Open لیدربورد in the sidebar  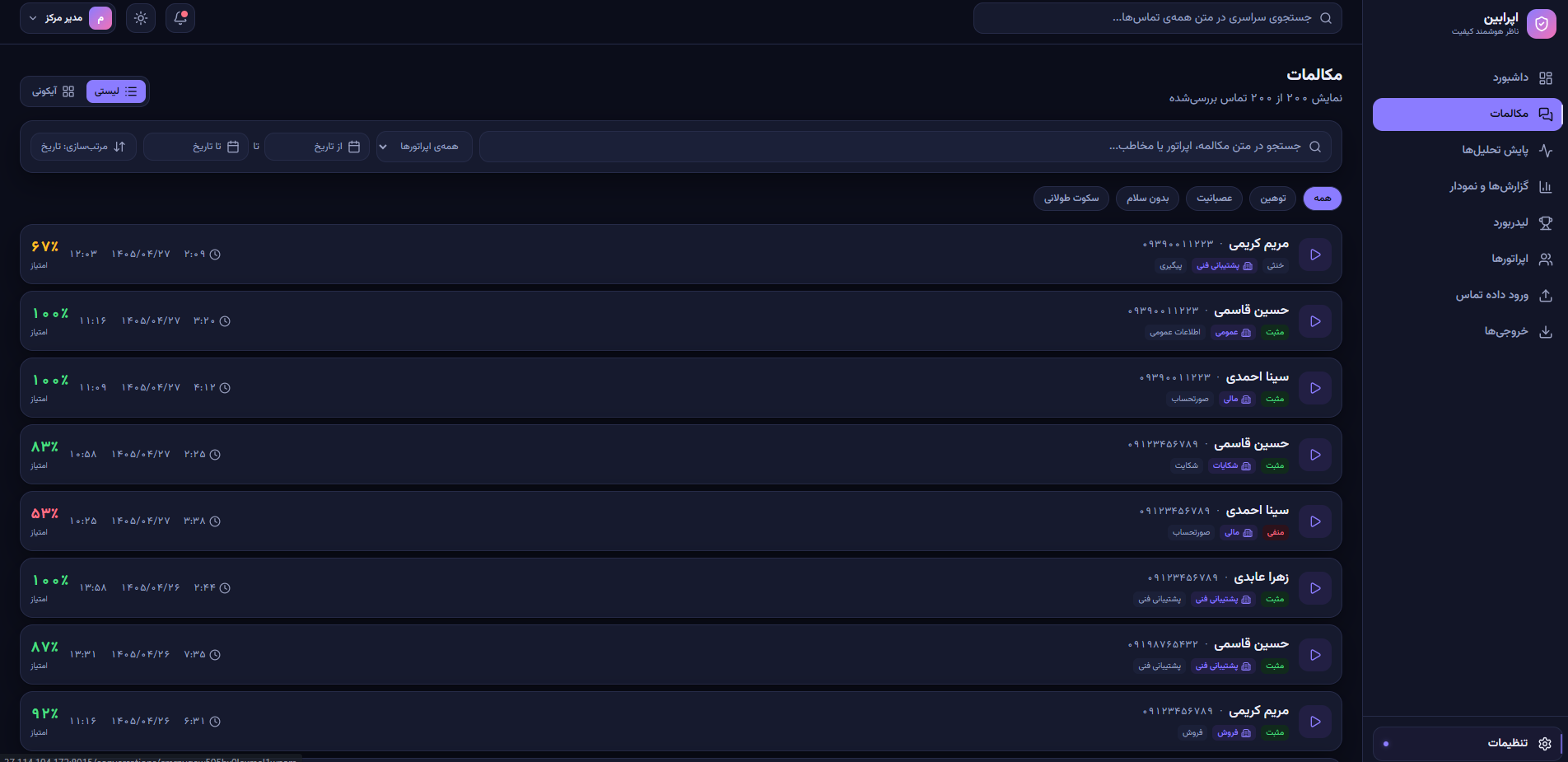(x=1468, y=222)
